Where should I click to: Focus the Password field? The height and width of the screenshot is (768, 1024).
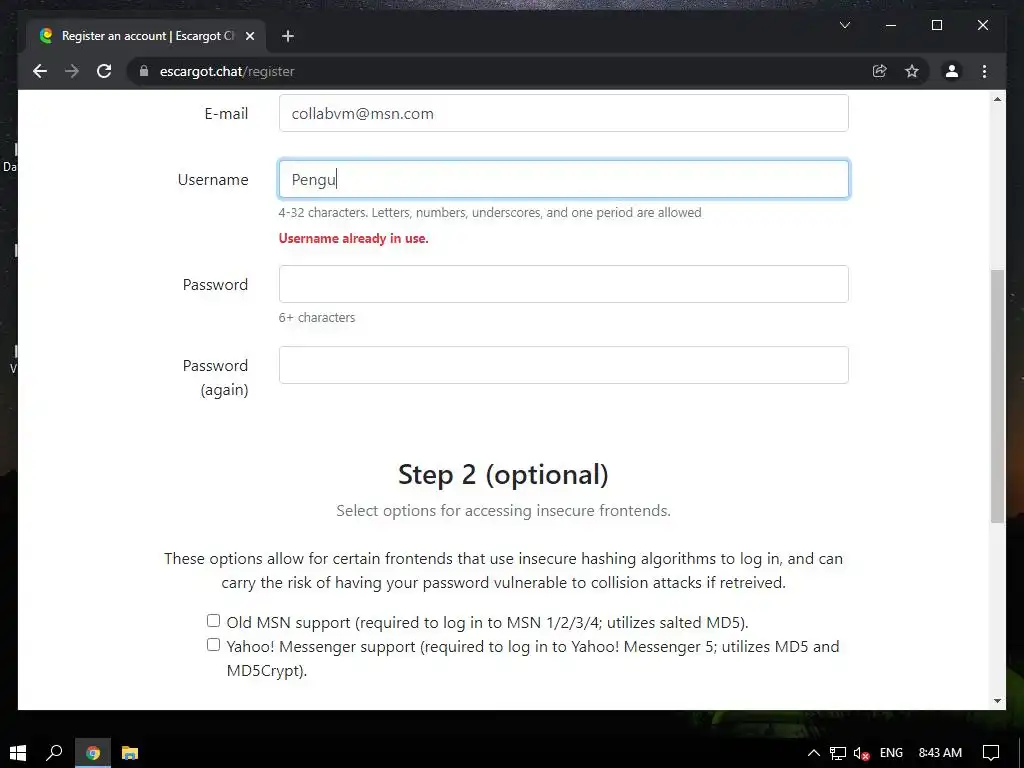click(x=564, y=284)
